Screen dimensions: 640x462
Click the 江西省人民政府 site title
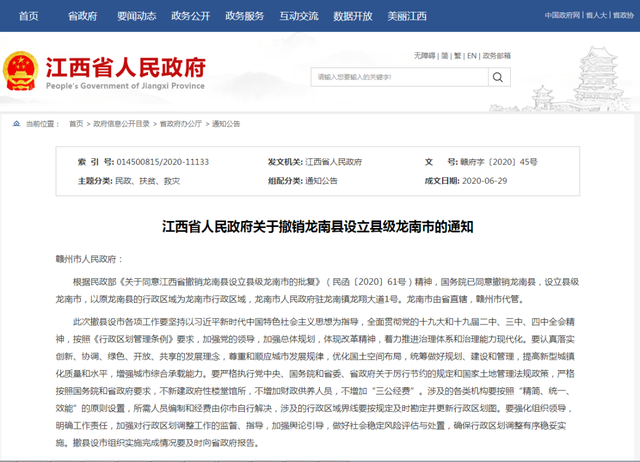(x=126, y=67)
